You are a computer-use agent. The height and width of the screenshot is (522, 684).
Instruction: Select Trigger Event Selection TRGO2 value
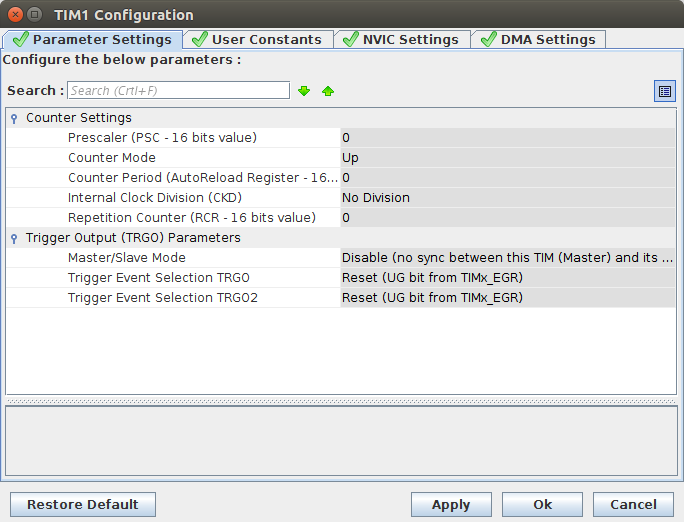(507, 298)
